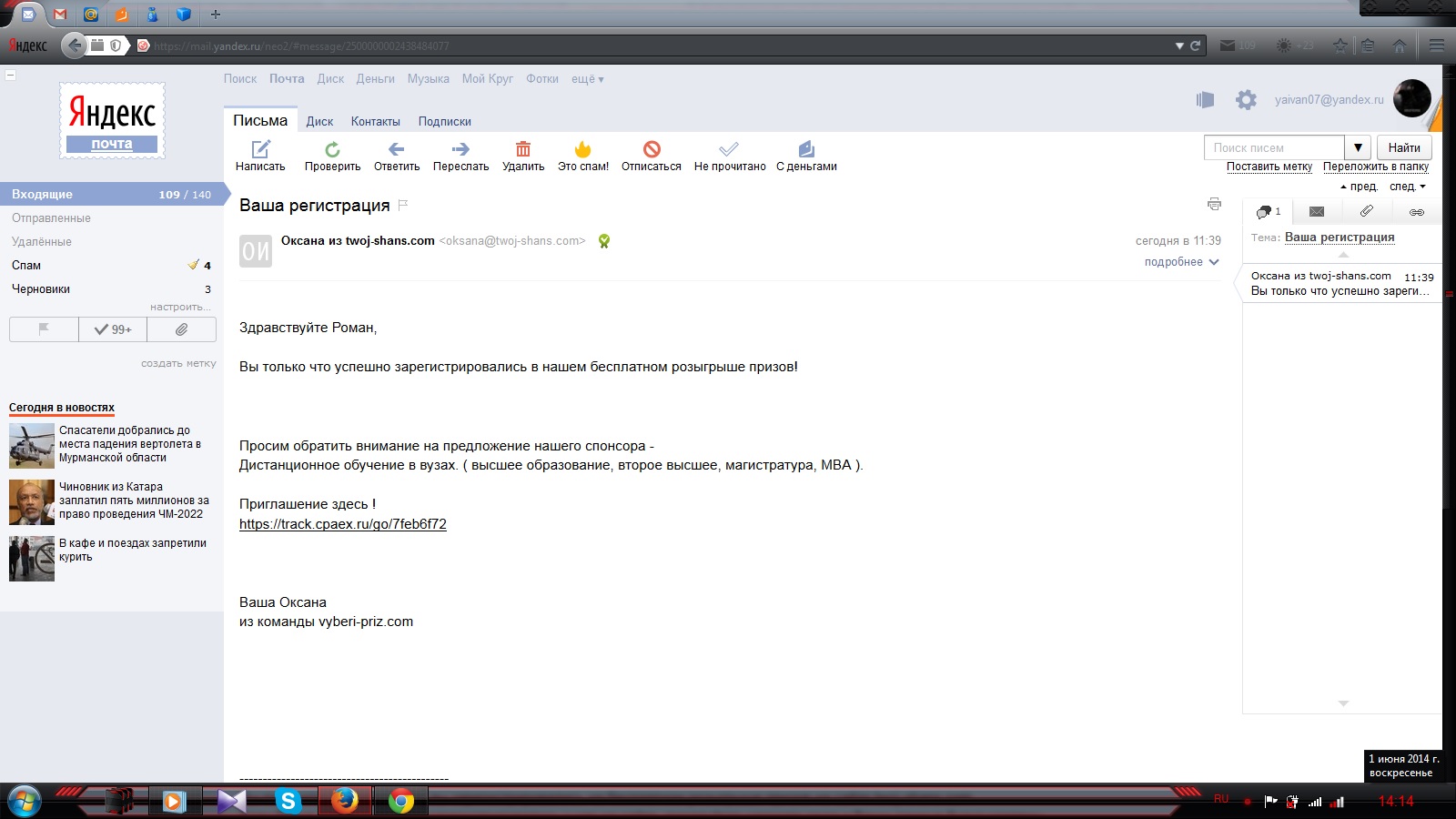Viewport: 1456px width, 819px height.
Task: Switch to the Диск tab
Action: [319, 121]
